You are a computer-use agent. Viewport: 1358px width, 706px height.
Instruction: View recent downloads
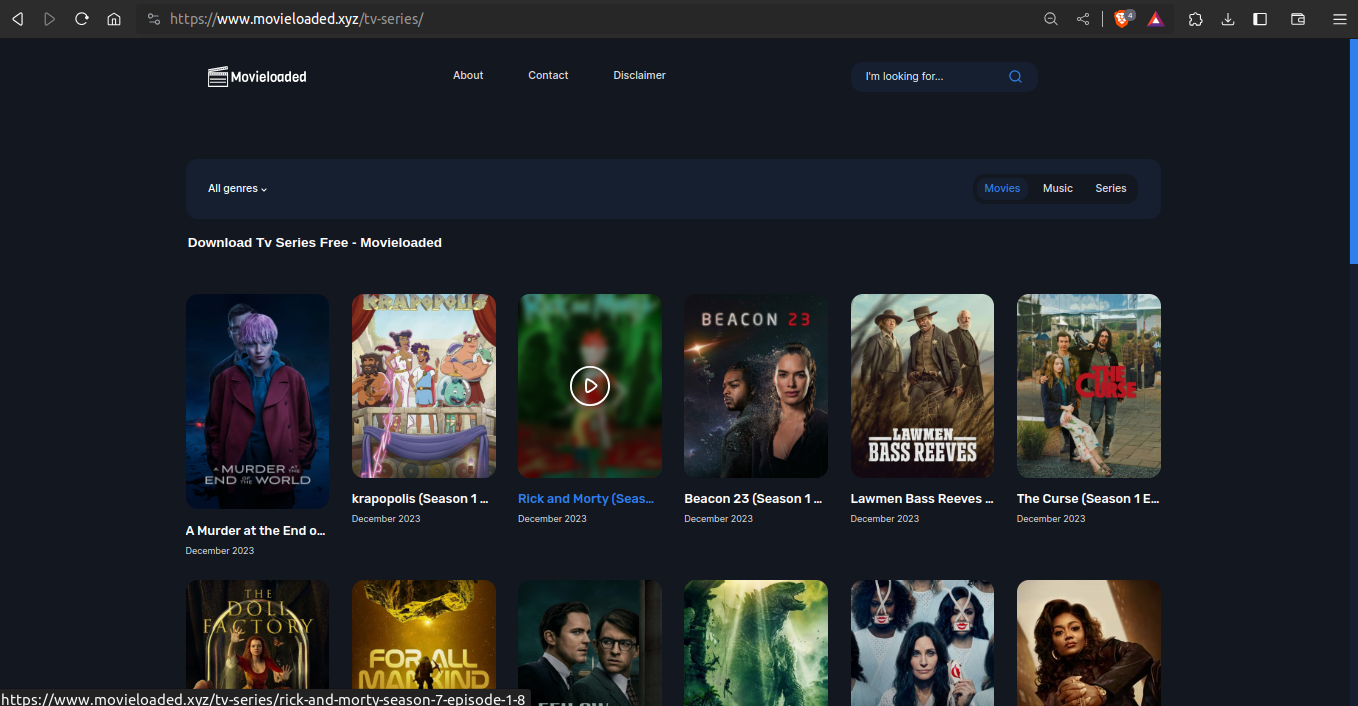(x=1228, y=18)
